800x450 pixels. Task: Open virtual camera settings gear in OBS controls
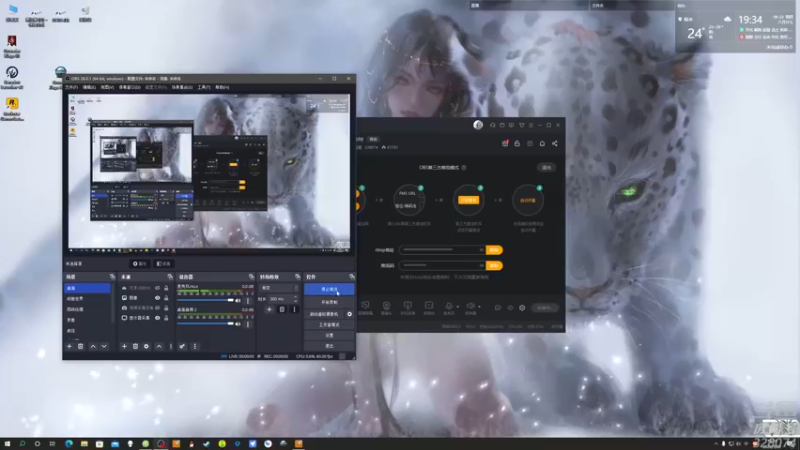pos(349,314)
